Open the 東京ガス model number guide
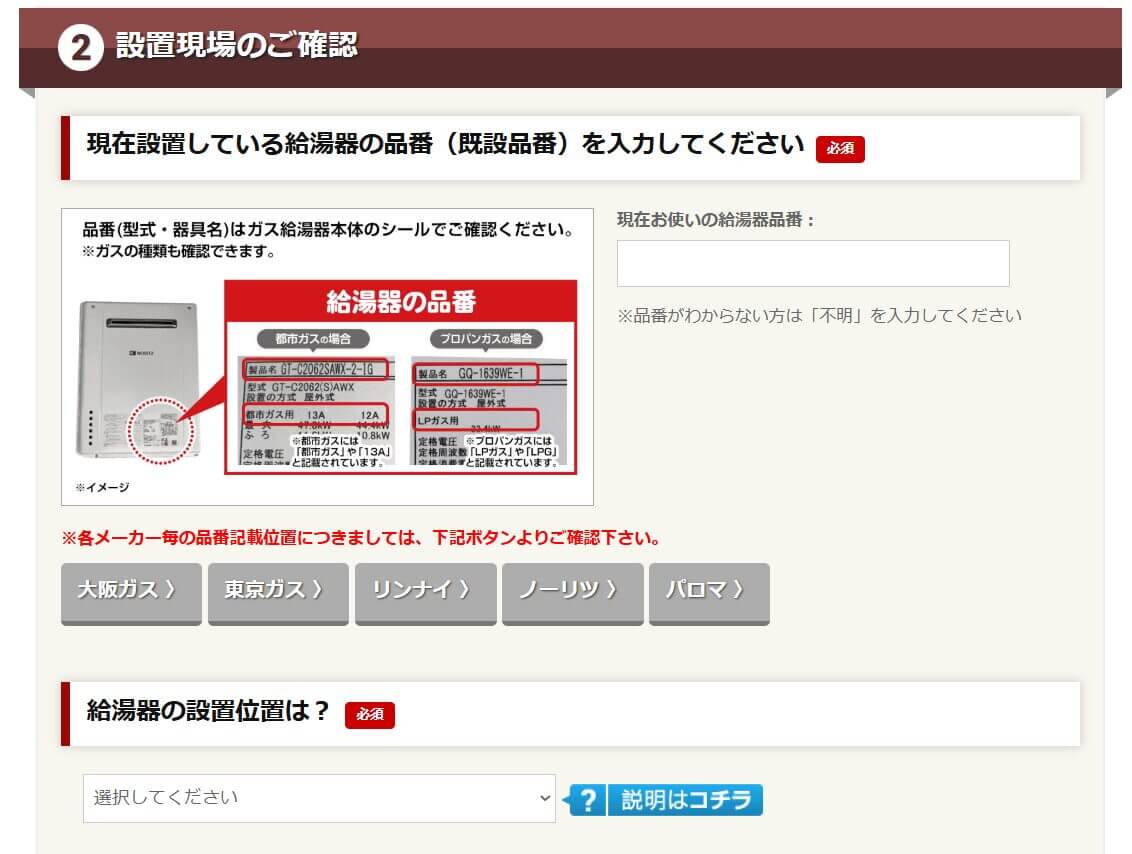The image size is (1132, 854). [x=278, y=591]
